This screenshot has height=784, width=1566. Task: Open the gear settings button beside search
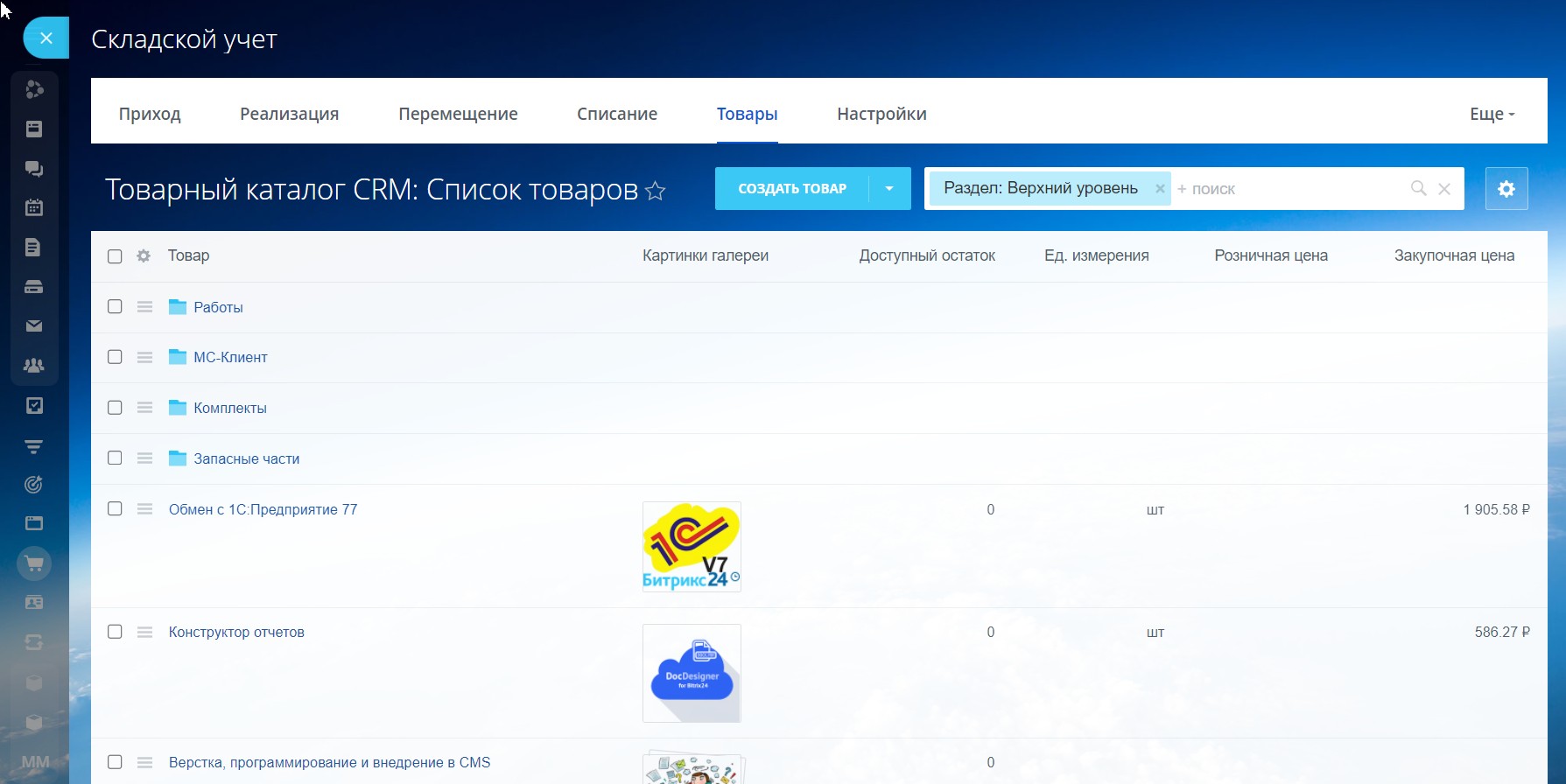point(1506,189)
